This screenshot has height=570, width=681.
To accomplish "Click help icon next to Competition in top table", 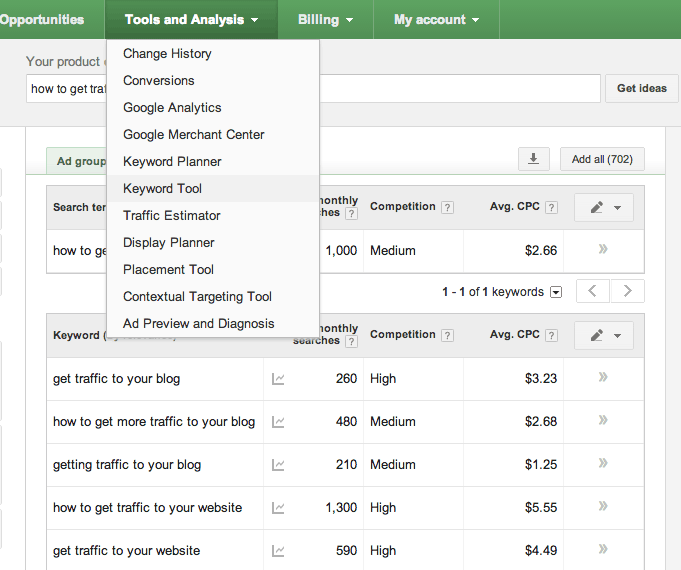I will [447, 207].
